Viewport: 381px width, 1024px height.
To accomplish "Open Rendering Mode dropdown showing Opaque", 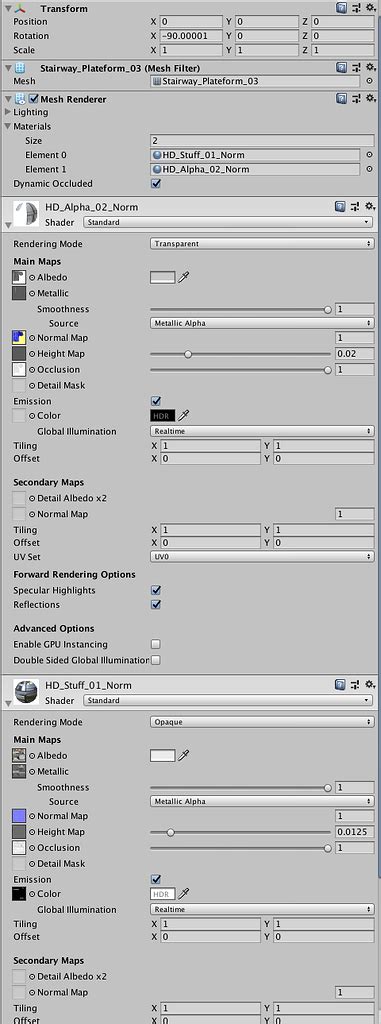I will click(262, 722).
